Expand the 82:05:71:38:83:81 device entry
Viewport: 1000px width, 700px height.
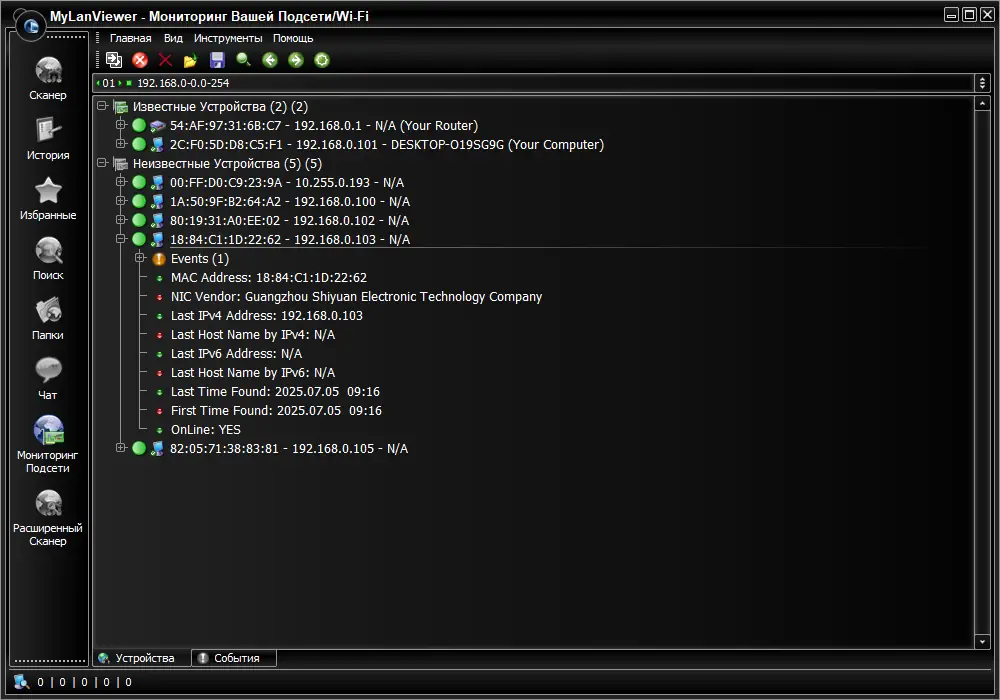pos(121,448)
